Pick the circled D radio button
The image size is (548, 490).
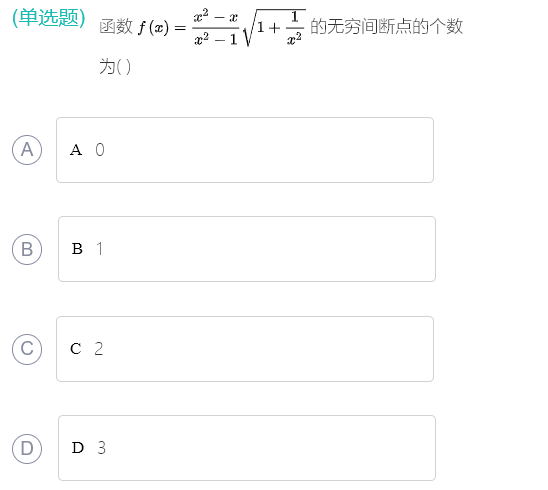click(x=27, y=448)
